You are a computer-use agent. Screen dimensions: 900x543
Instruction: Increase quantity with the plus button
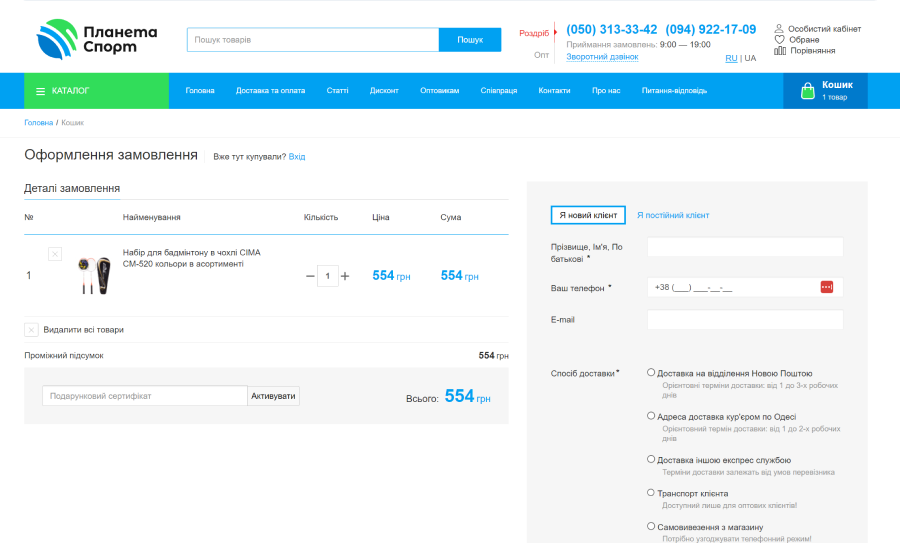(x=345, y=276)
